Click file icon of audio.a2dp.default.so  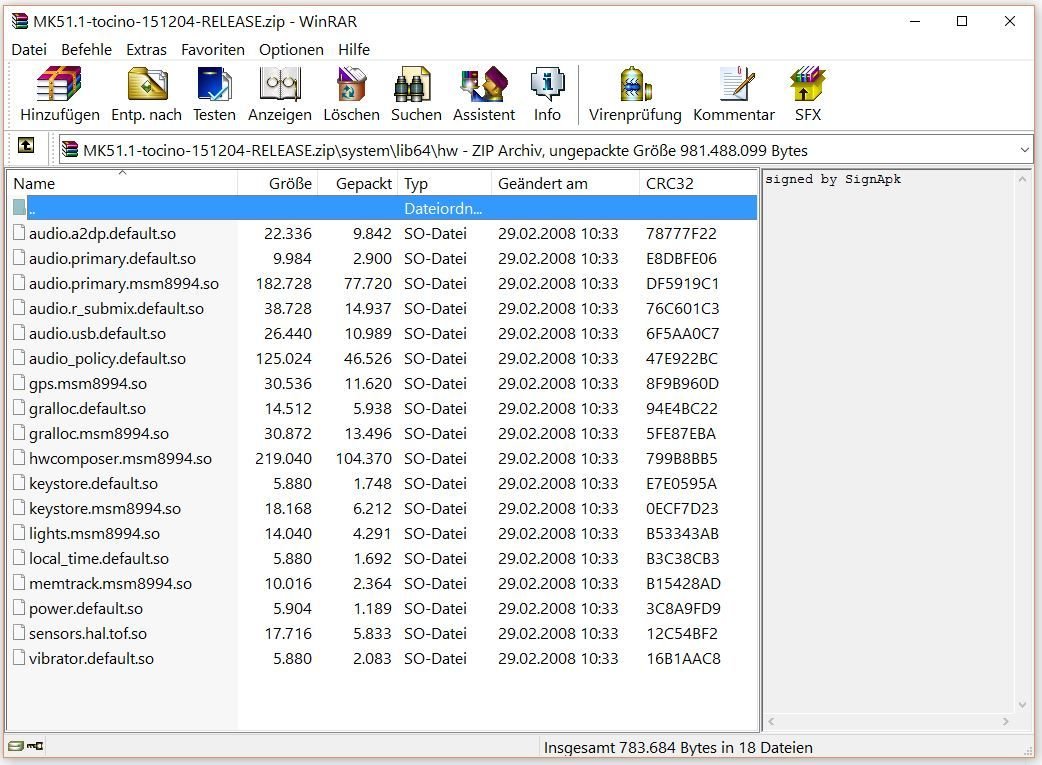coord(19,233)
